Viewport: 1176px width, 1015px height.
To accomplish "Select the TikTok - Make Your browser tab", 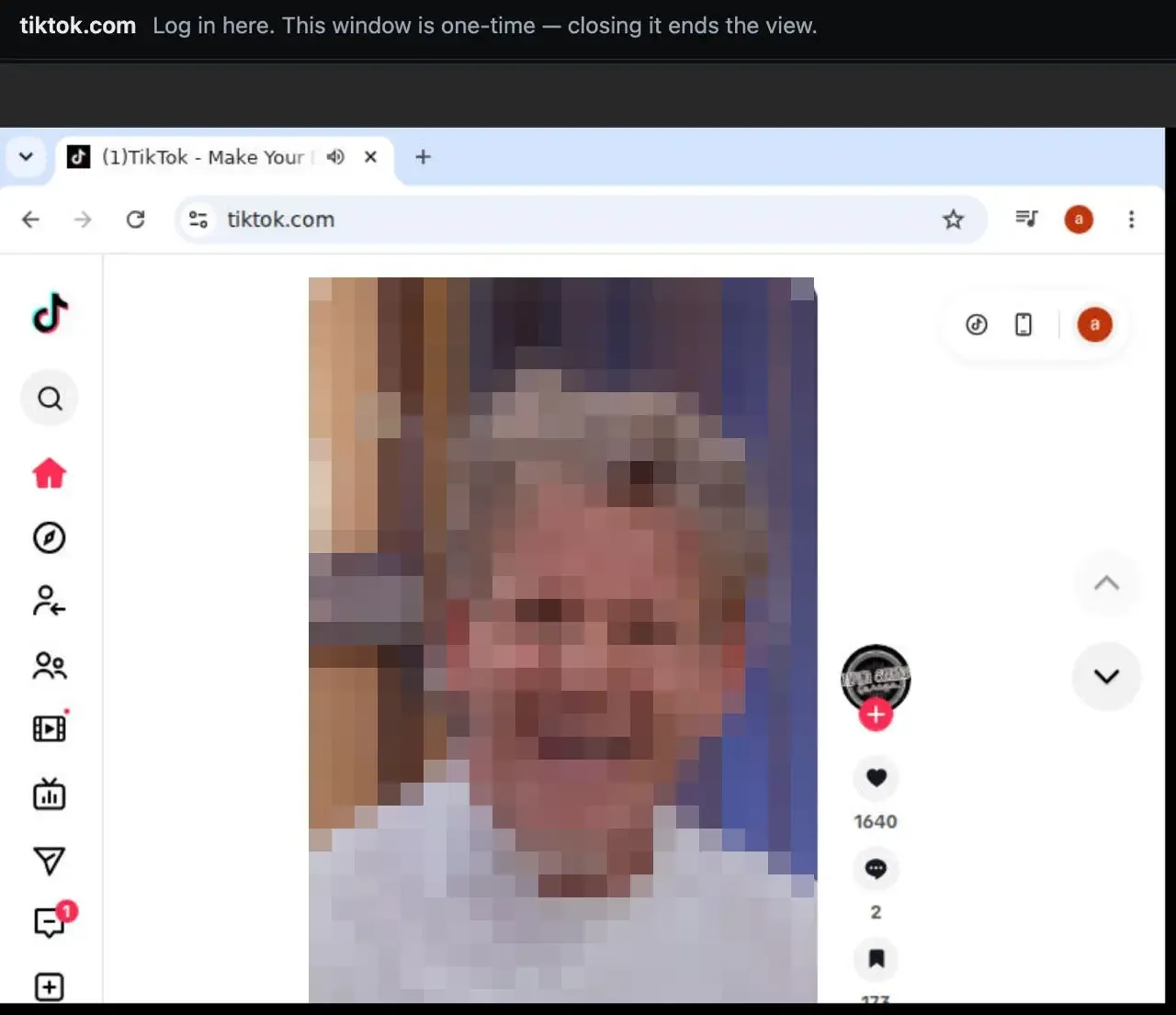I will 225,157.
